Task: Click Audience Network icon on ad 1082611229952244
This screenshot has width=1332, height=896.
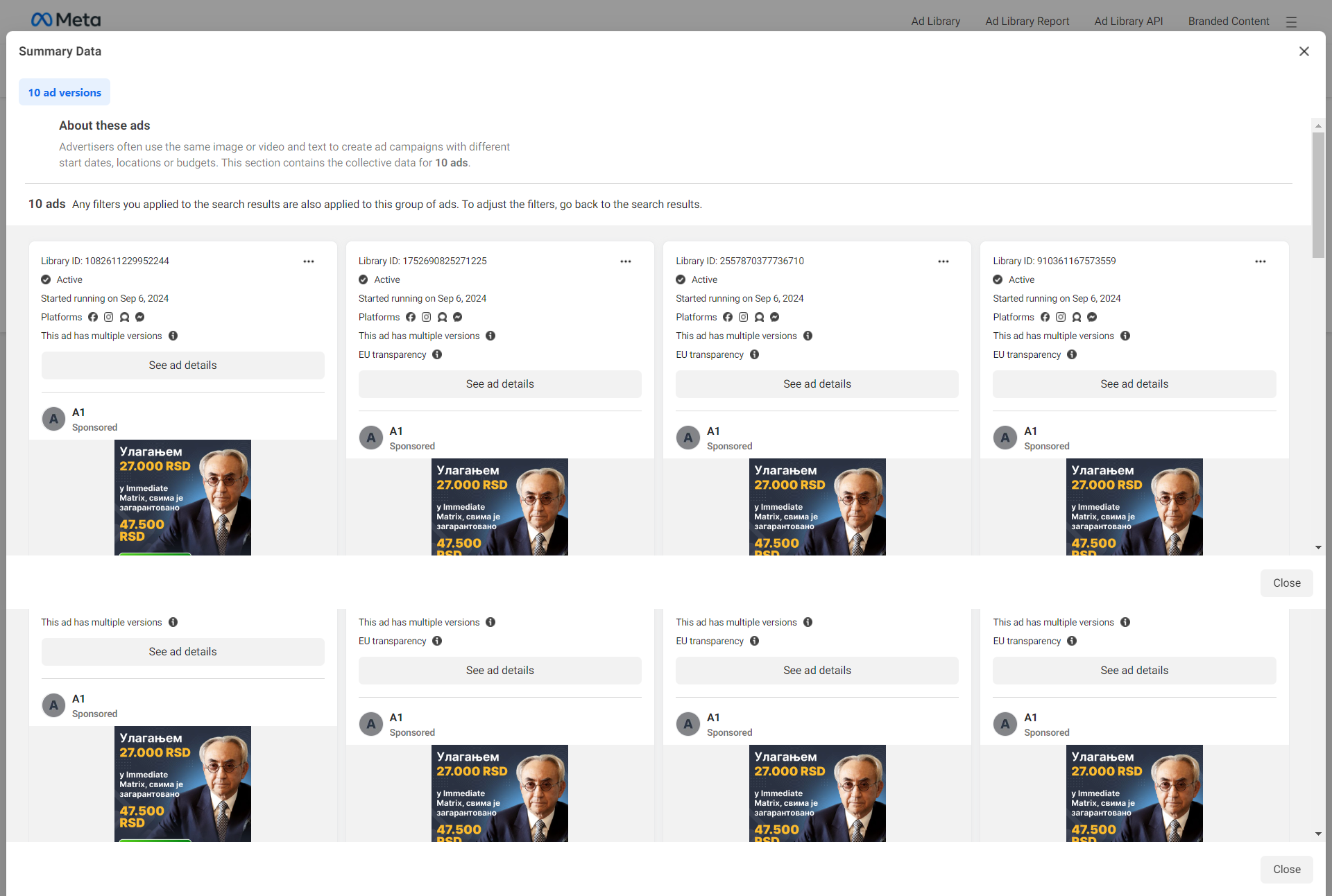Action: (x=124, y=317)
